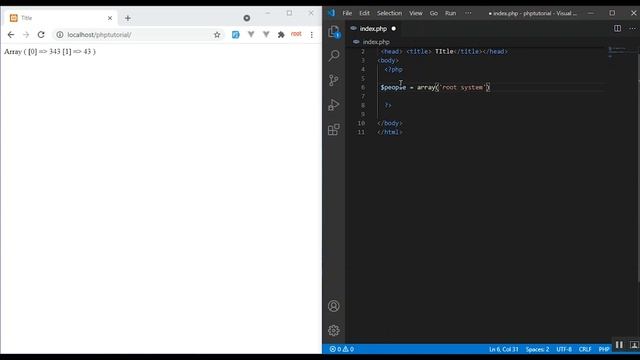The height and width of the screenshot is (360, 640).
Task: Click the red 'root' extension icon
Action: point(296,34)
